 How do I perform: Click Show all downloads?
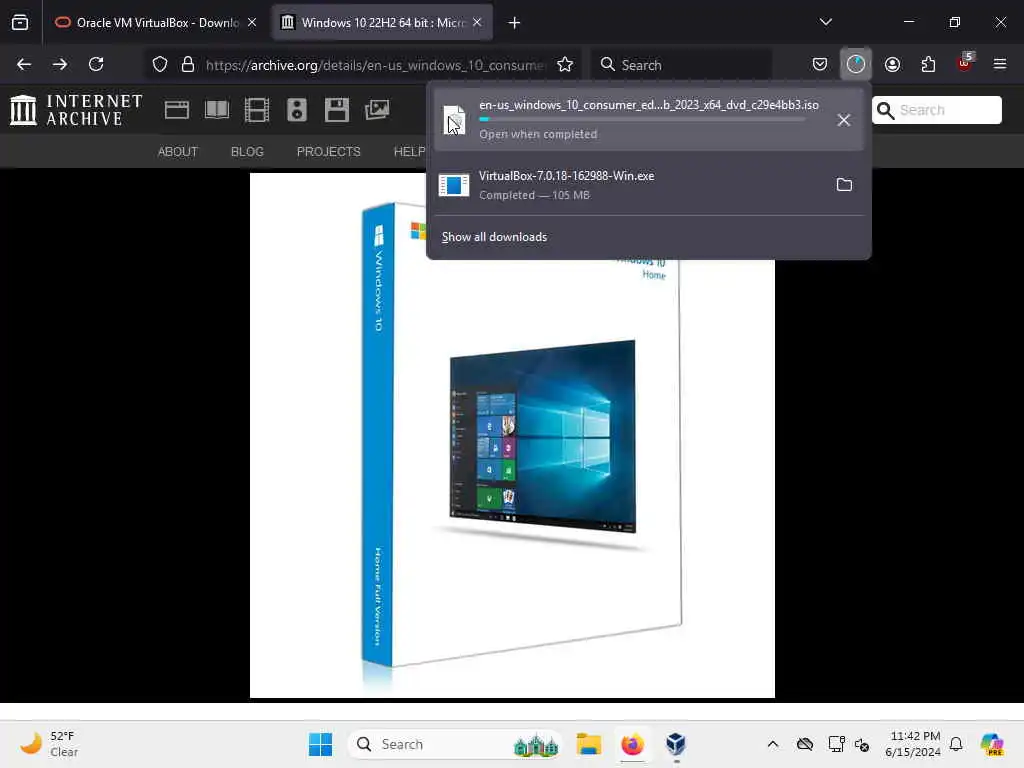coord(494,237)
